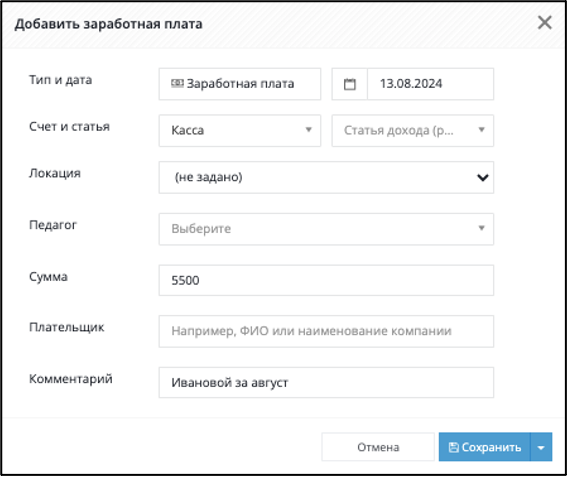Open the Сохранить split-button arrow
568x477 pixels.
coord(541,447)
